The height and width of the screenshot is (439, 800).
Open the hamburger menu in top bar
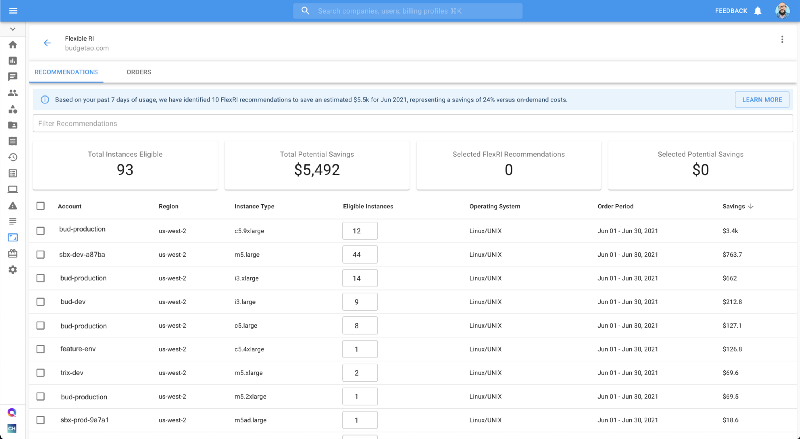coord(12,10)
